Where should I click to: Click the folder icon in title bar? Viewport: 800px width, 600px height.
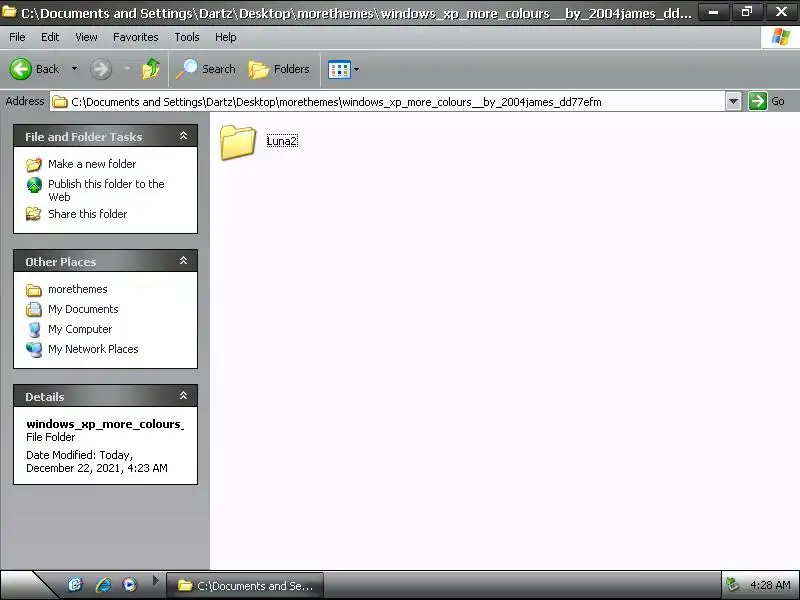(9, 11)
